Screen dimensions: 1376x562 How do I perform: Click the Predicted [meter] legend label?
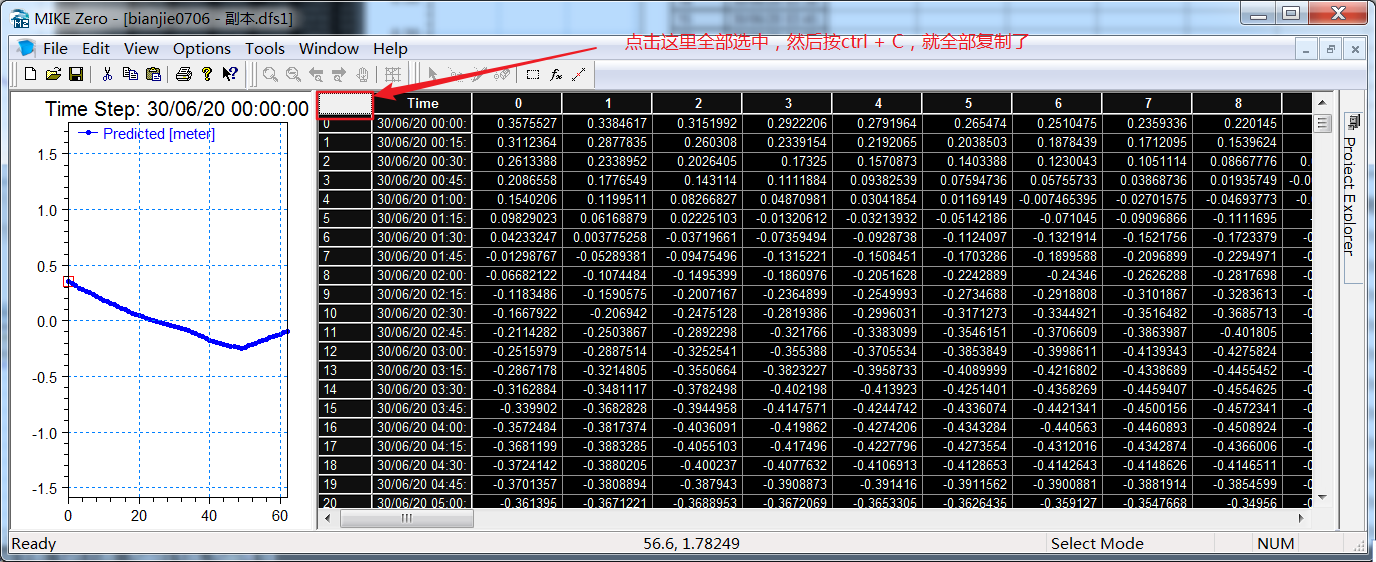[159, 133]
